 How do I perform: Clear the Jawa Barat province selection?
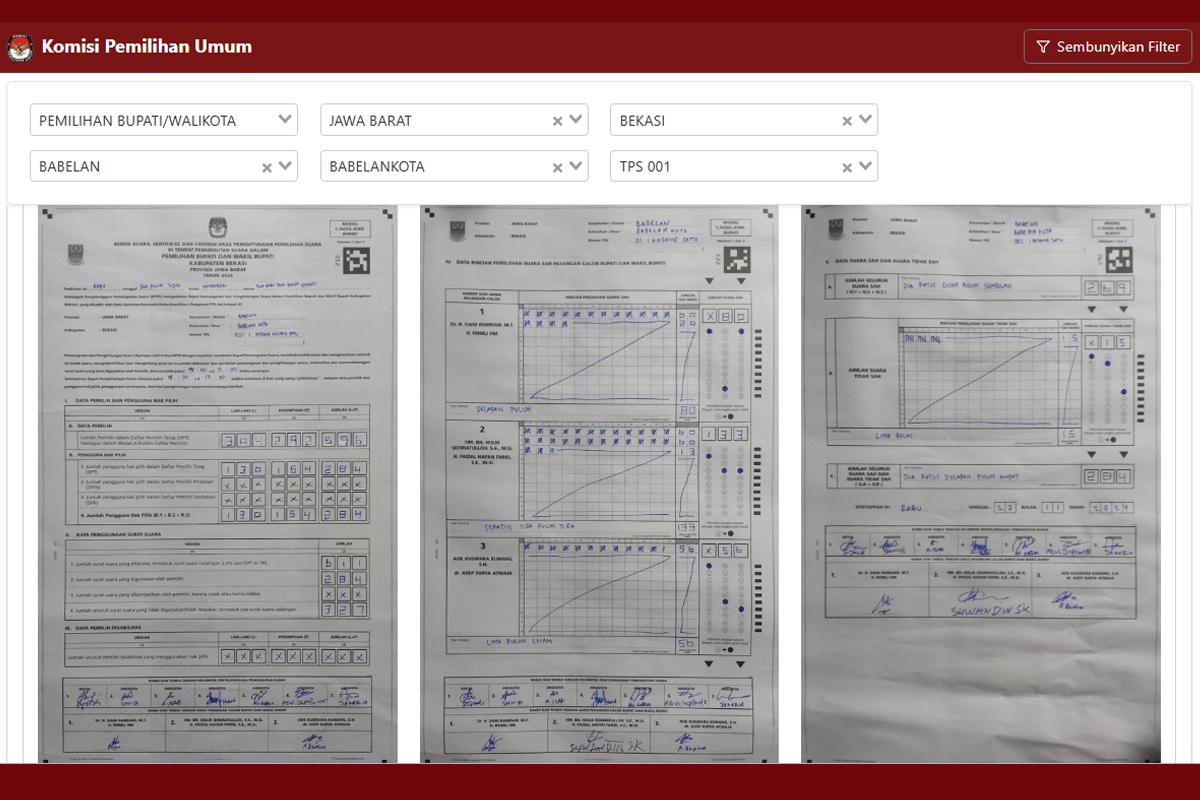[558, 121]
